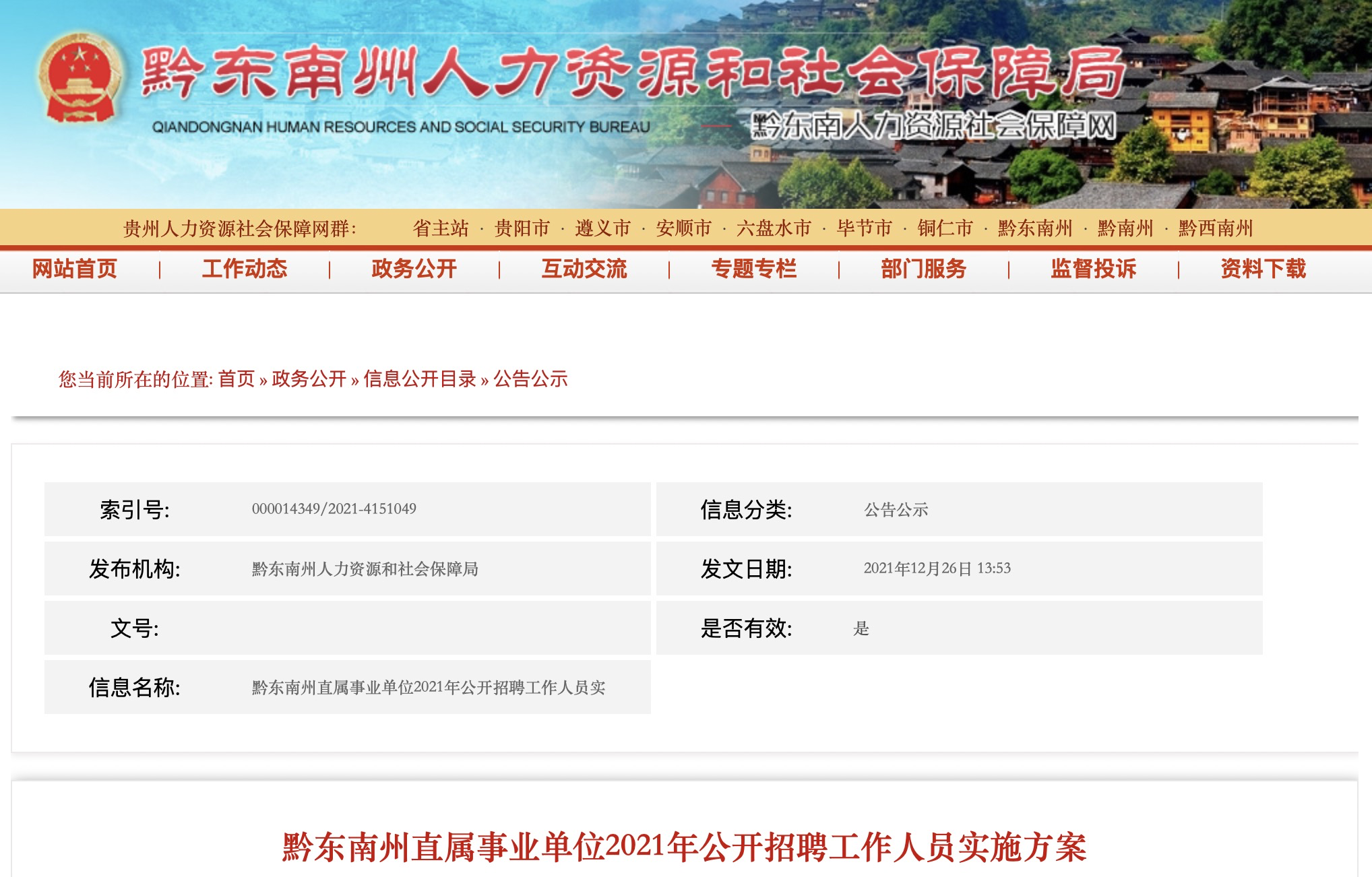Open the 部门服务 menu
The width and height of the screenshot is (1372, 877).
(x=923, y=269)
